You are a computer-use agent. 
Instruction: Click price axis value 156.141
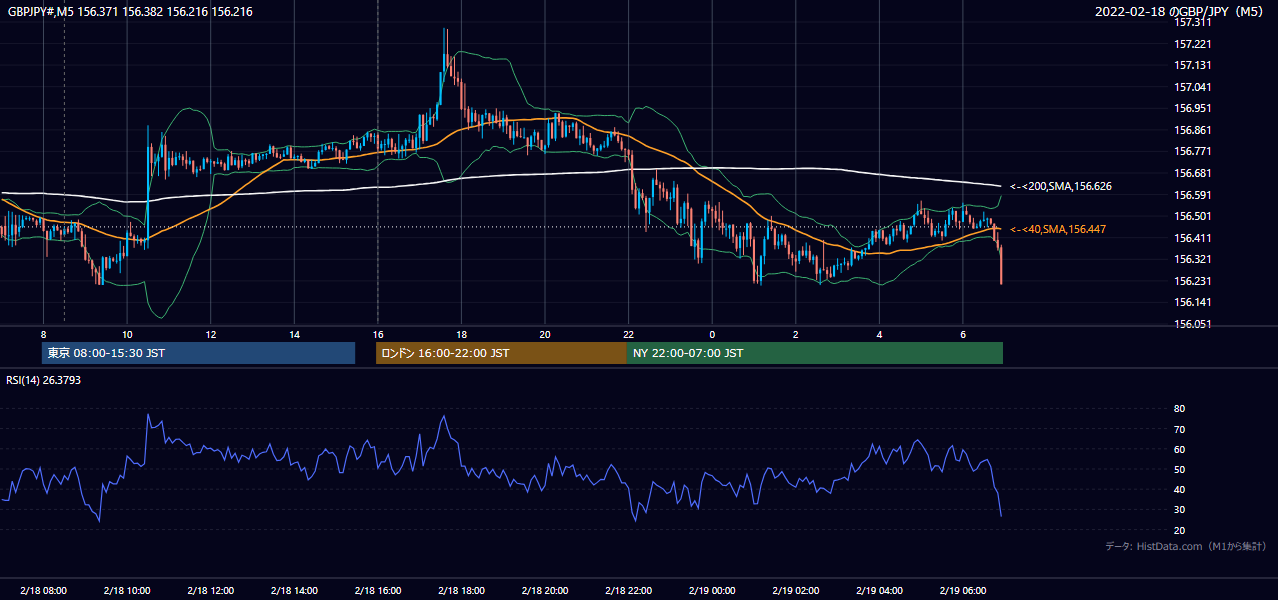1193,302
